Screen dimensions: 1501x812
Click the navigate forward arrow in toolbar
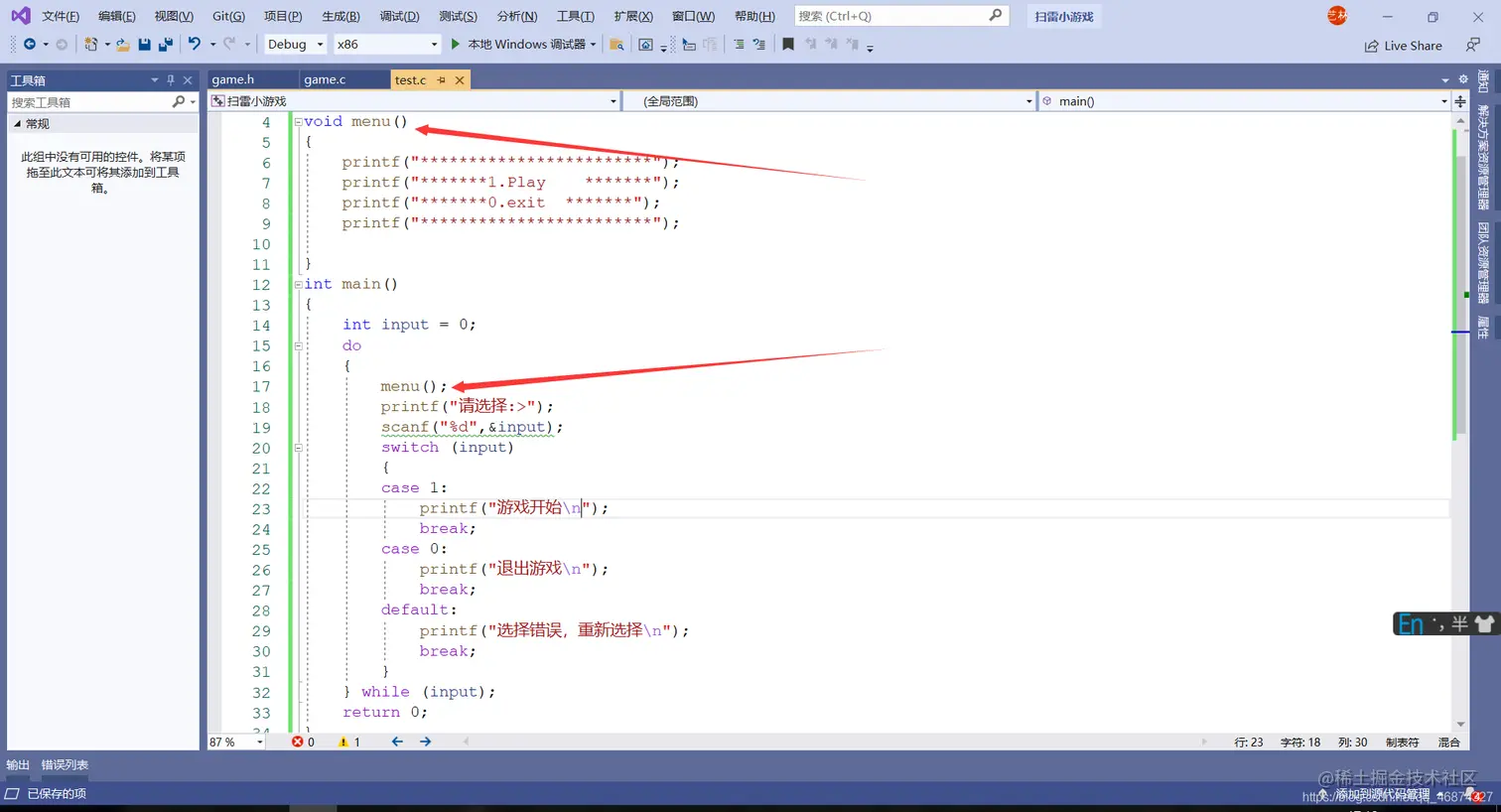coord(62,44)
